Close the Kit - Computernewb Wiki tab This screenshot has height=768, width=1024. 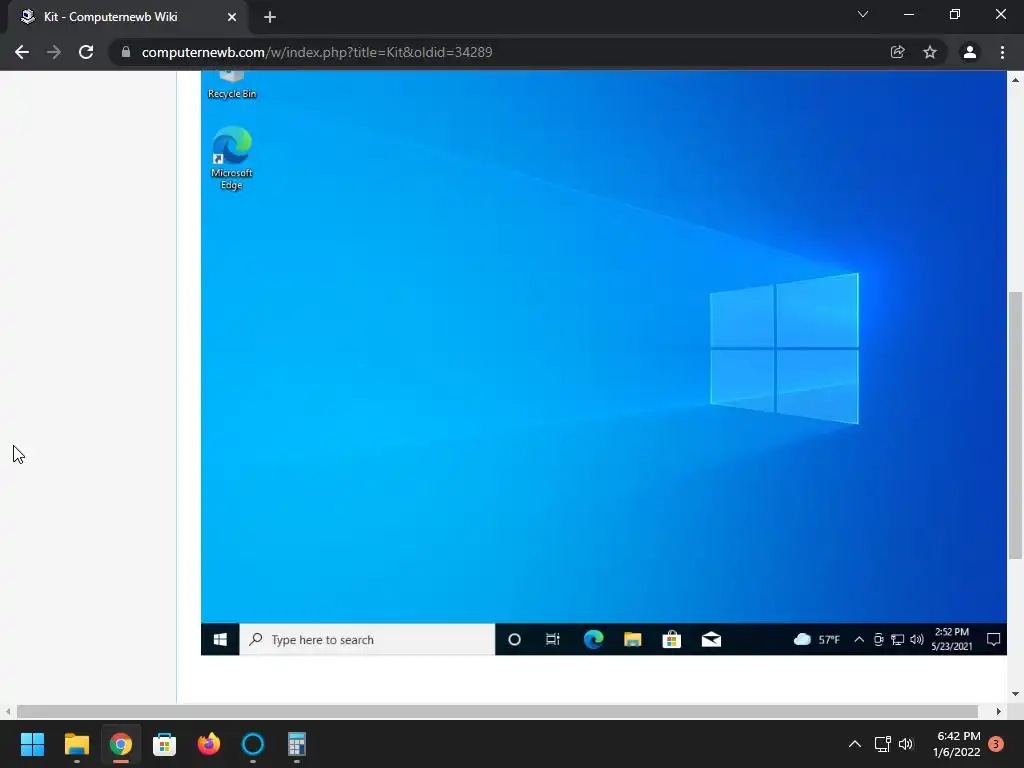pos(232,17)
